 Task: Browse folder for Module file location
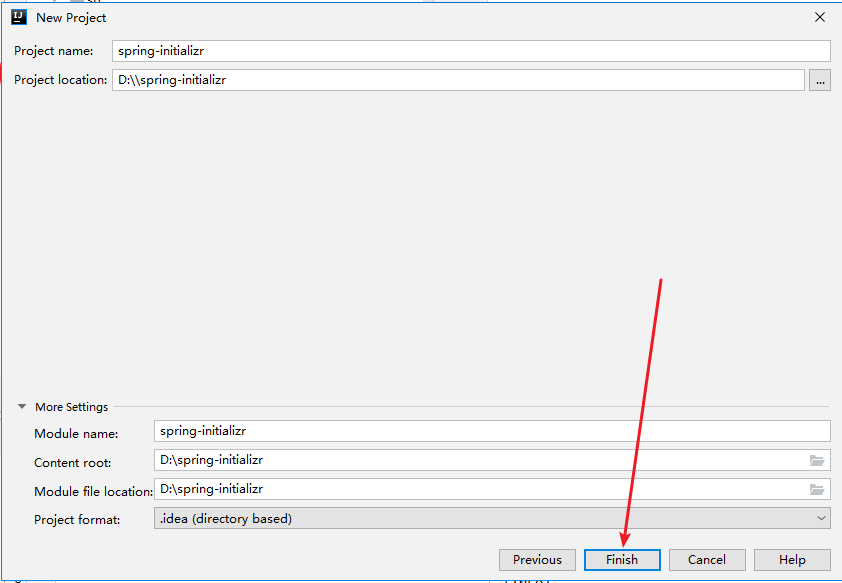click(817, 489)
